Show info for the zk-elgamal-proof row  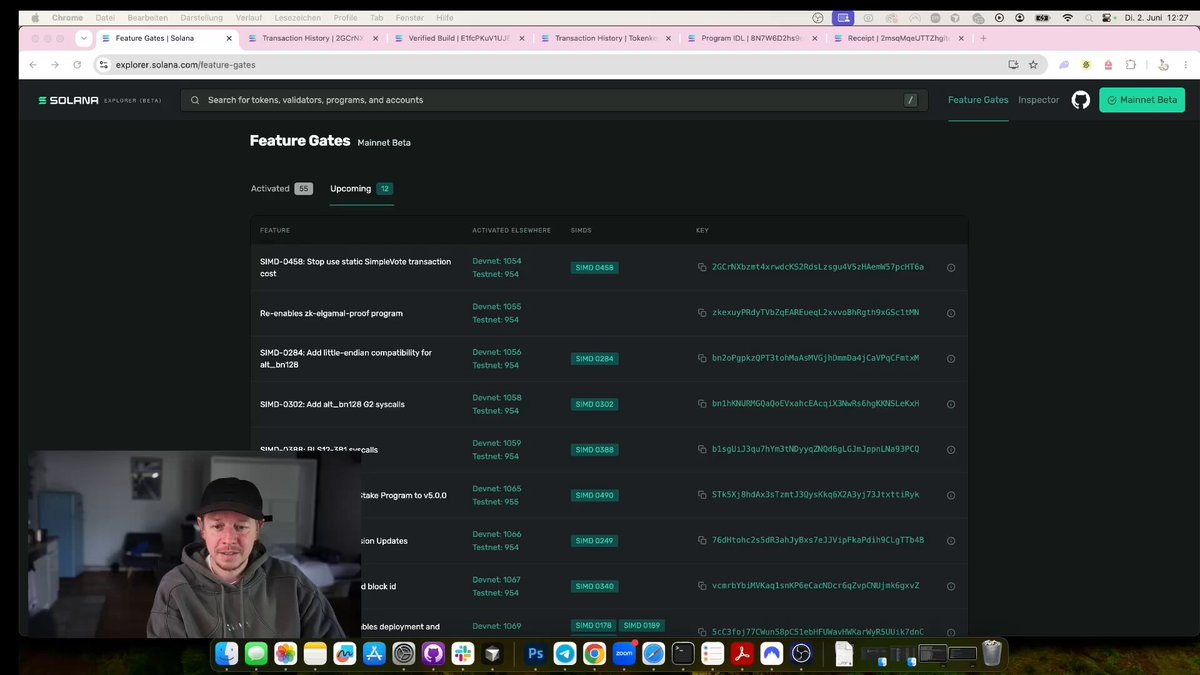pyautogui.click(x=951, y=313)
